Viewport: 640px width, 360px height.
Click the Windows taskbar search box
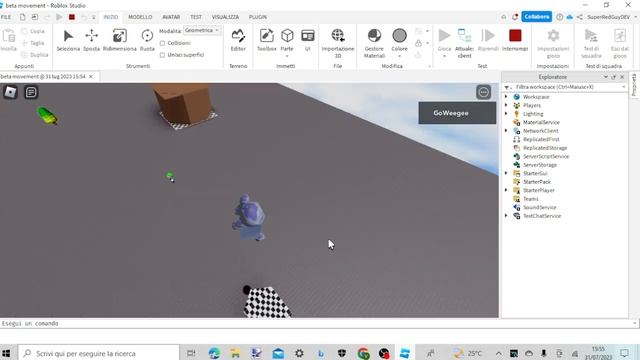coord(98,353)
